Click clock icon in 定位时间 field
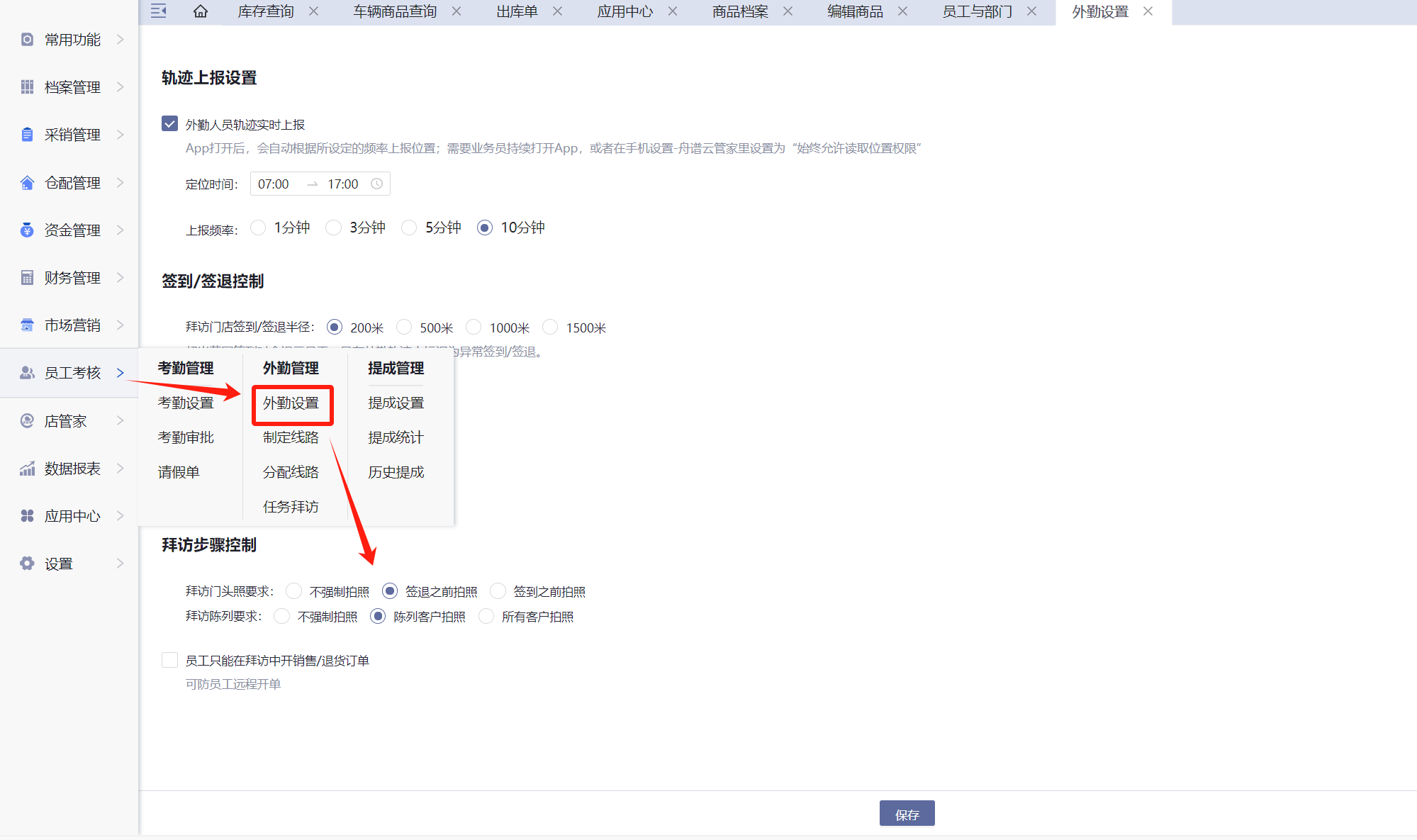Screen dimensions: 1417x840 point(377,184)
